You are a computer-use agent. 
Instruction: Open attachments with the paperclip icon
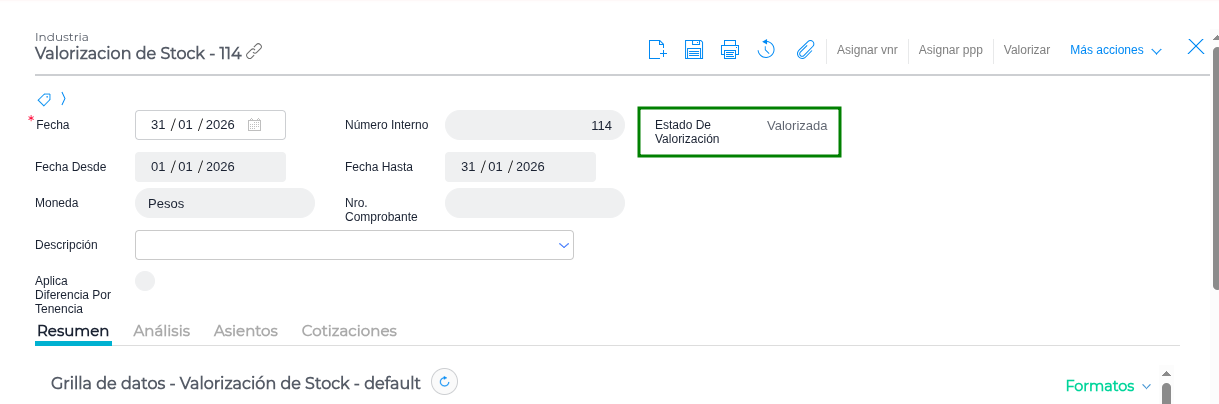805,50
